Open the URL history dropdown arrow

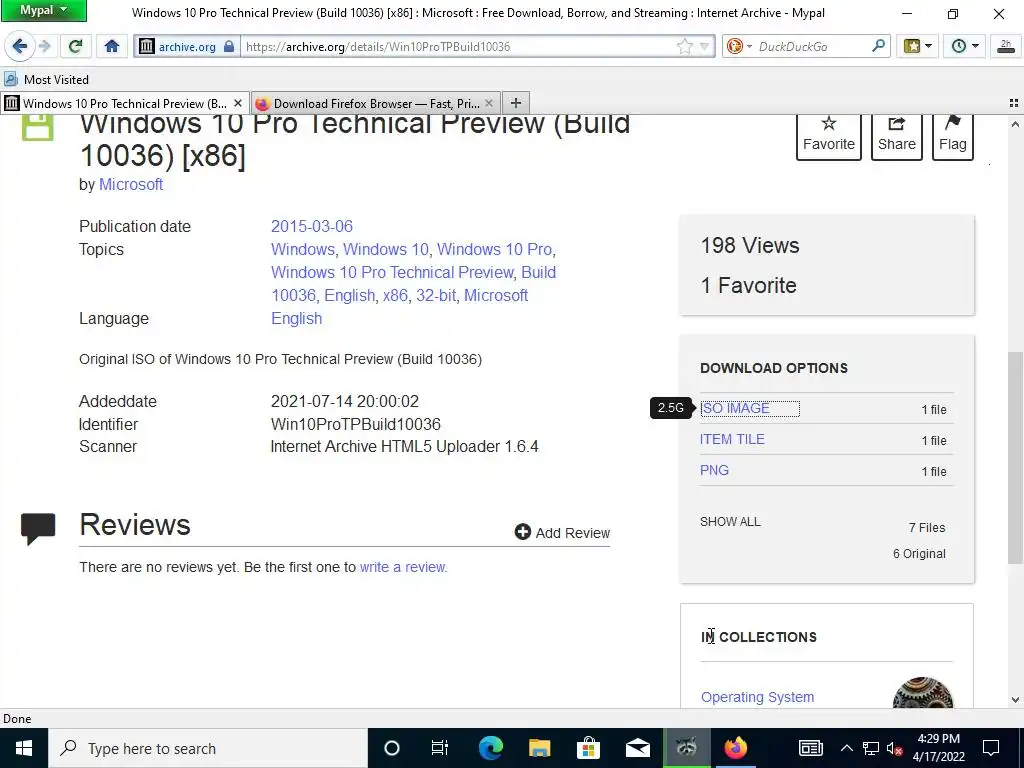(704, 46)
